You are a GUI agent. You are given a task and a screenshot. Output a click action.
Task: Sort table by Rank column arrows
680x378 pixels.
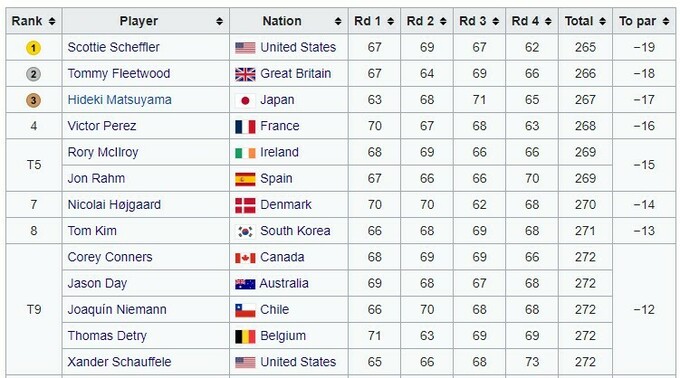pyautogui.click(x=52, y=21)
